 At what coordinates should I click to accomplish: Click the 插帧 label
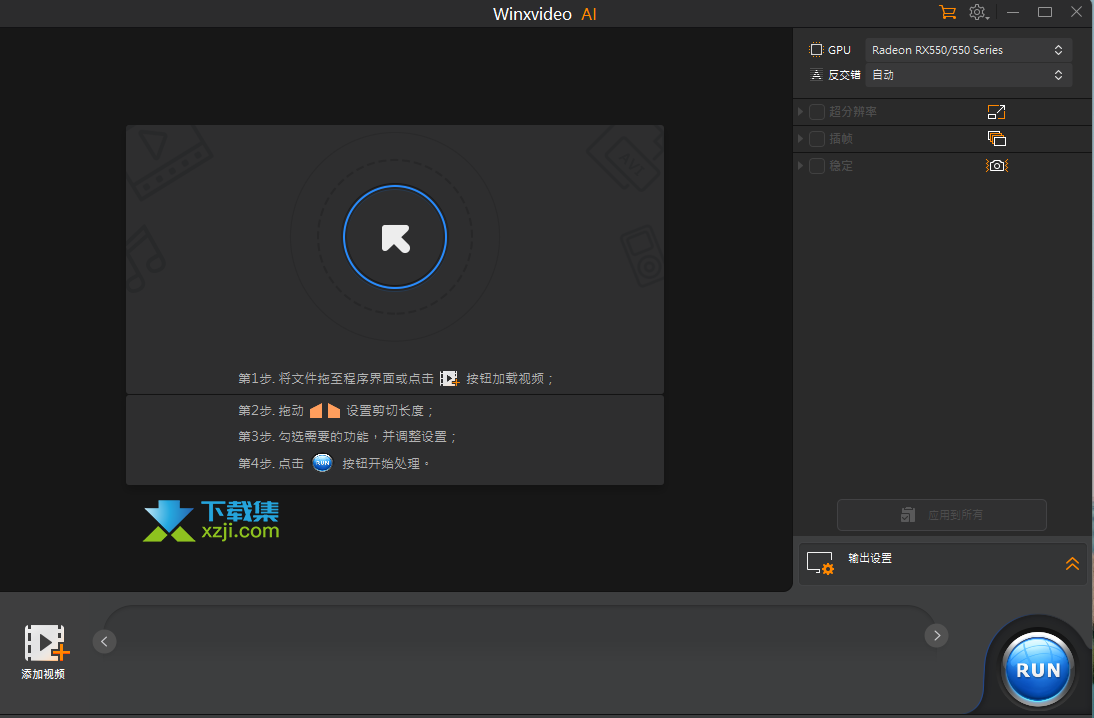(841, 139)
